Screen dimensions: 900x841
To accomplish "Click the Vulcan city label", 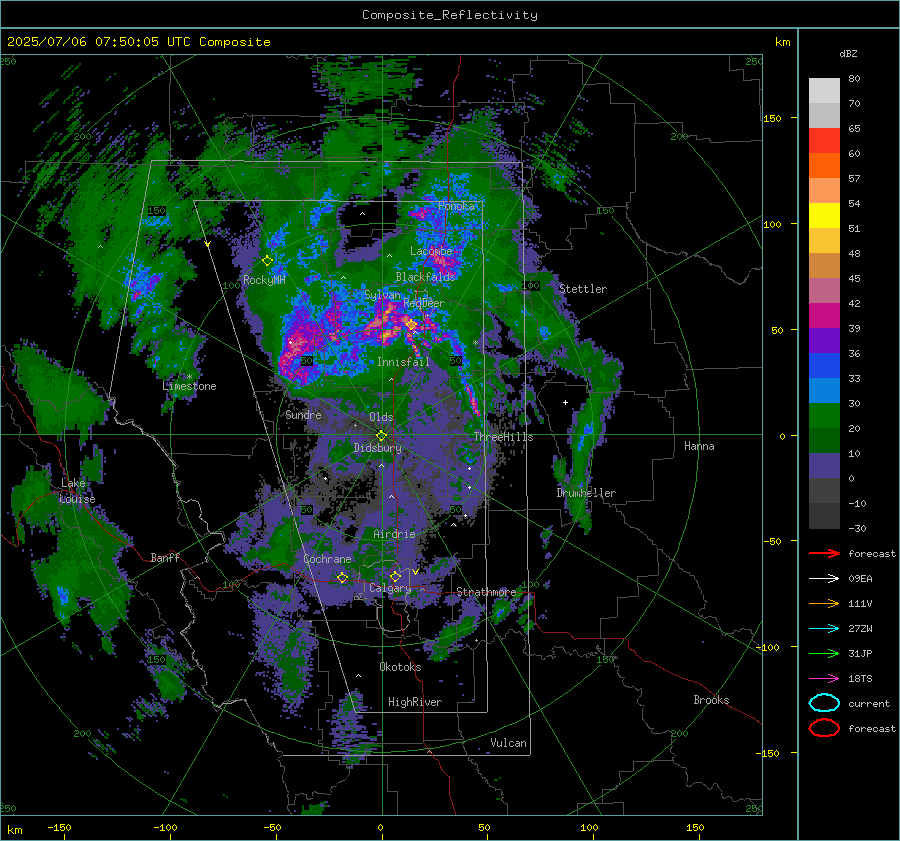I will (509, 743).
